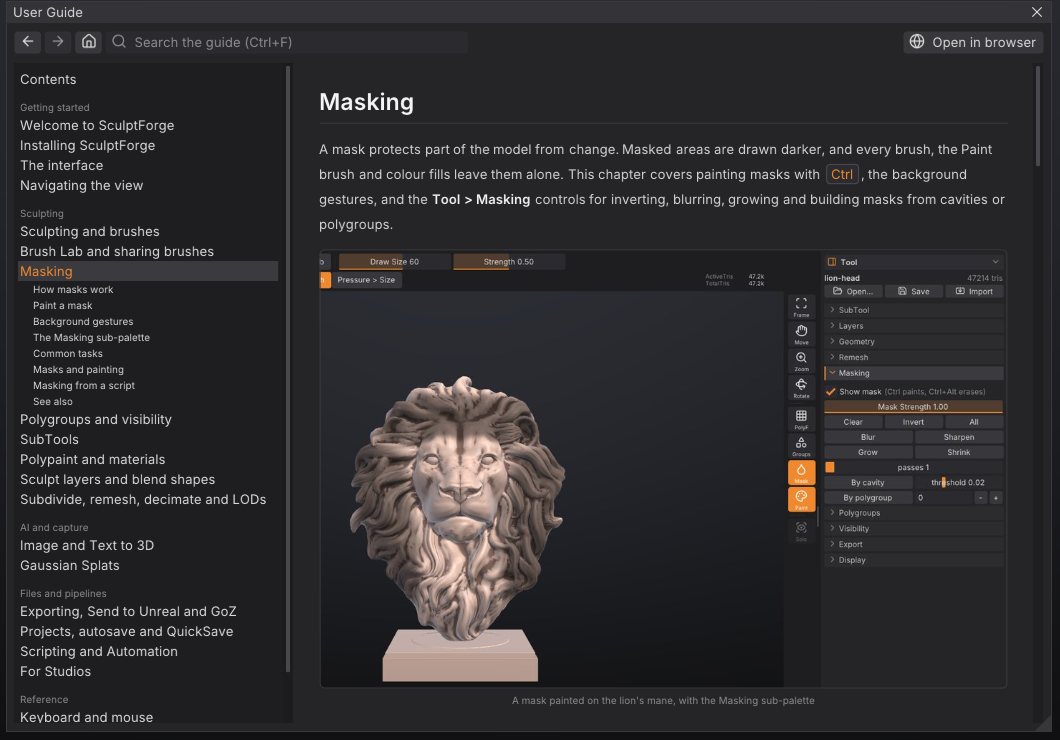1060x740 pixels.
Task: Jump to Masking from a script section
Action: [x=84, y=385]
